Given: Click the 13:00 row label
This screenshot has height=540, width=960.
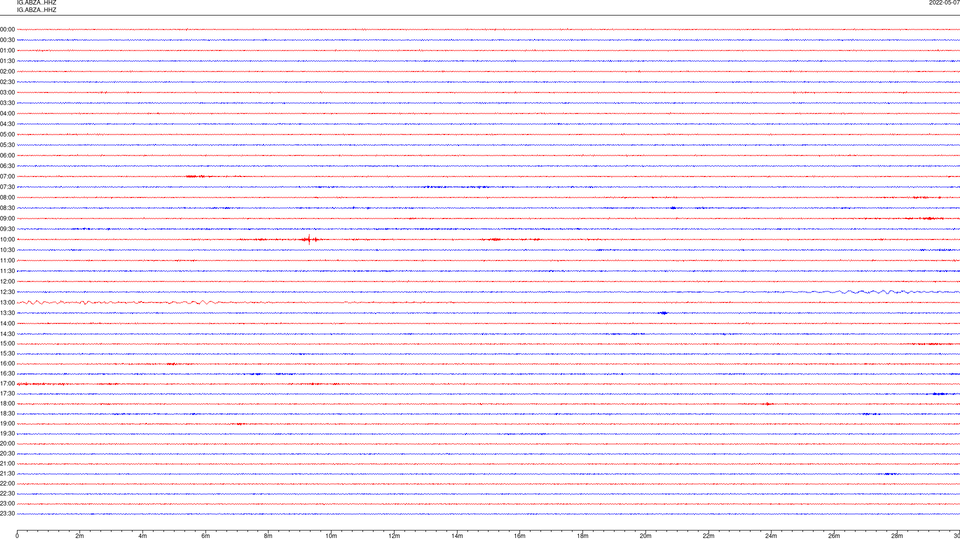Looking at the screenshot, I should pos(7,302).
